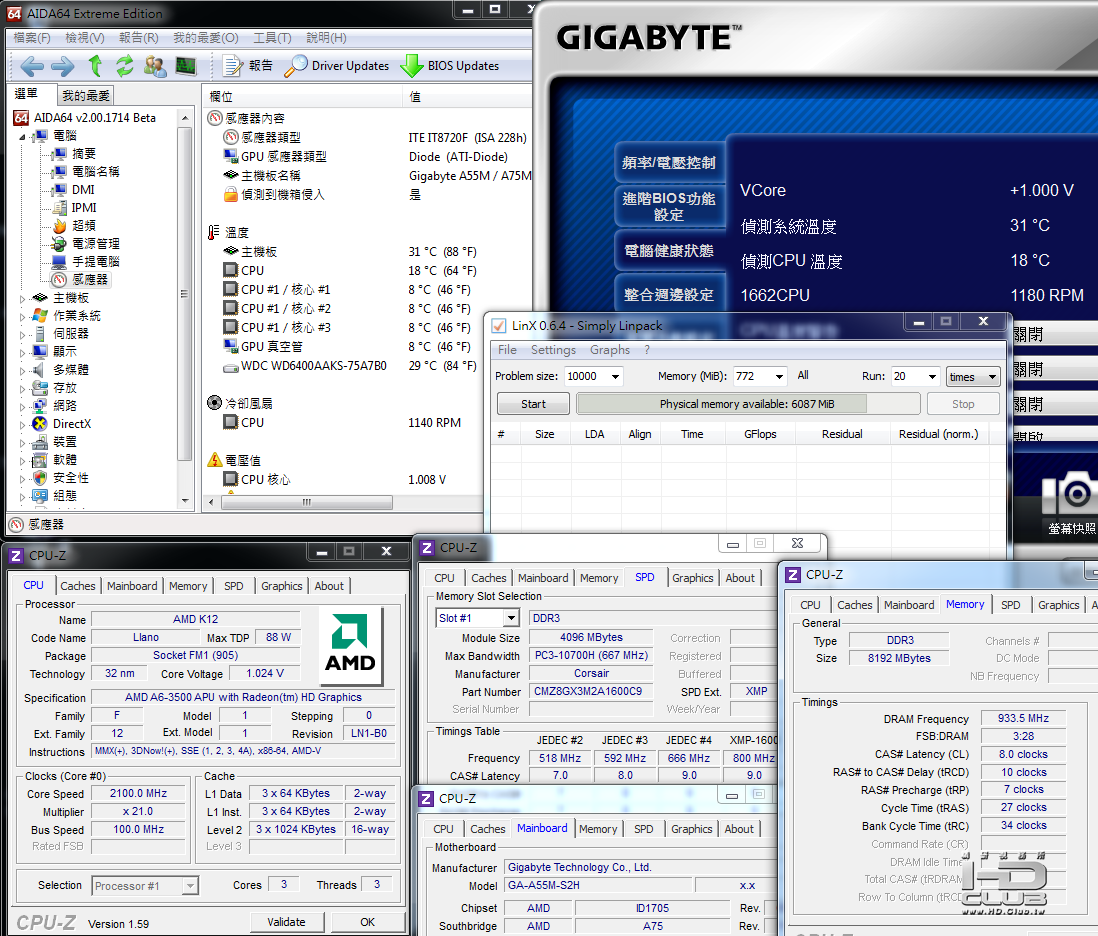Open the LinX Graphs menu

click(610, 350)
